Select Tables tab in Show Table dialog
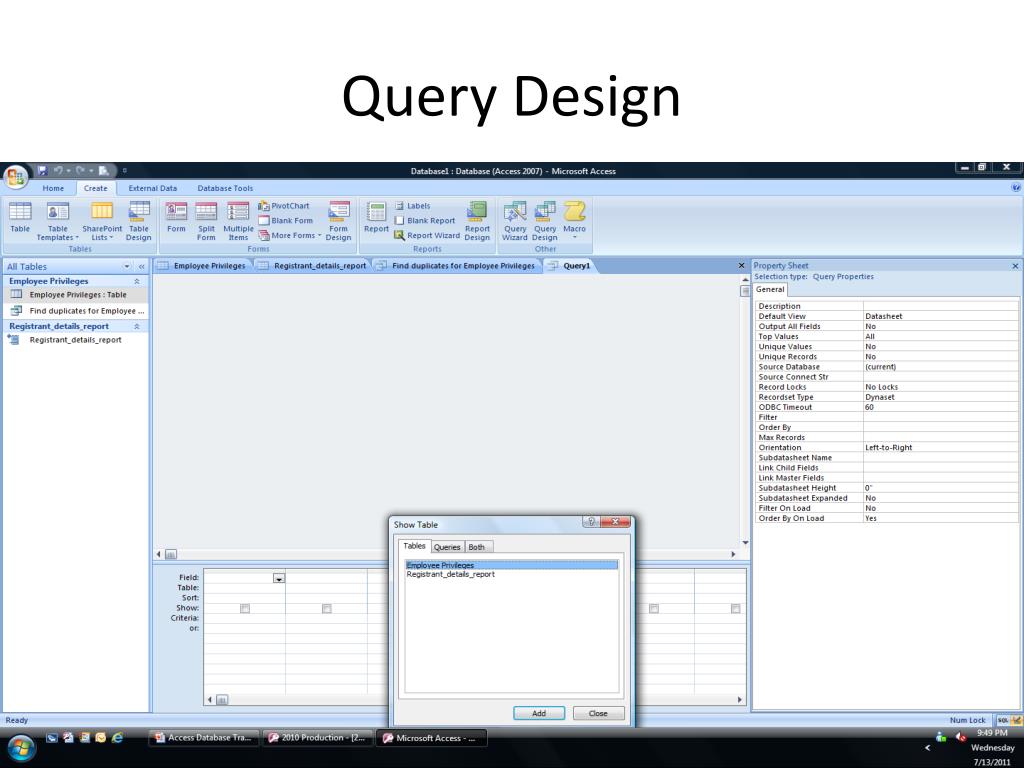Viewport: 1024px width, 768px height. point(414,546)
